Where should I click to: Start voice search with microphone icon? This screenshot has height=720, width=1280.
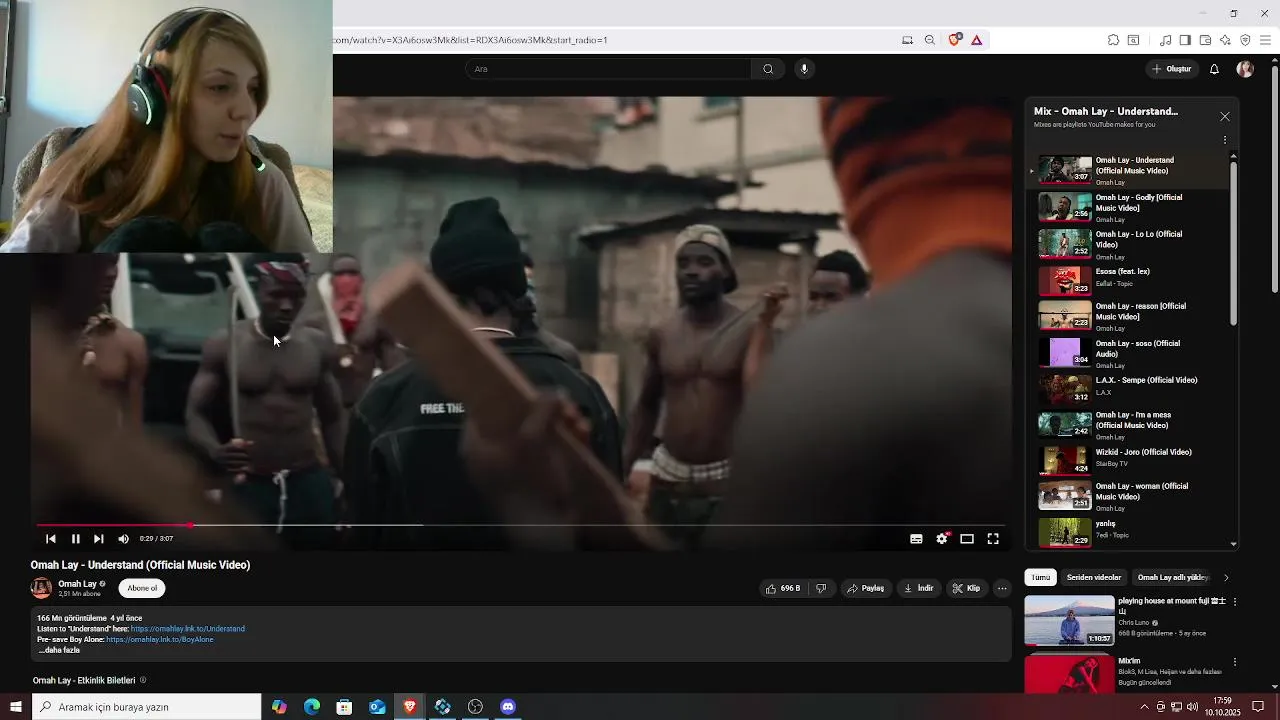tap(804, 69)
